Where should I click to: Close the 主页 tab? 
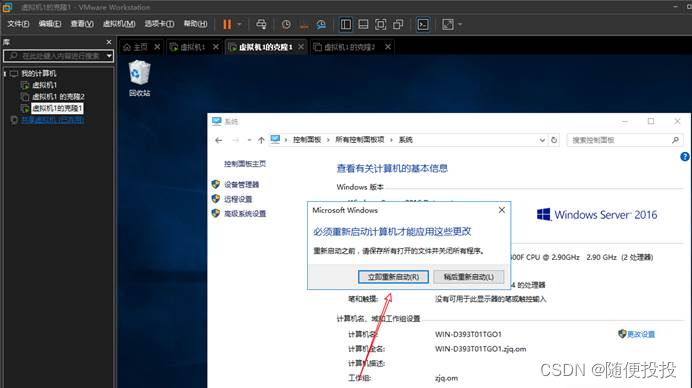[157, 47]
